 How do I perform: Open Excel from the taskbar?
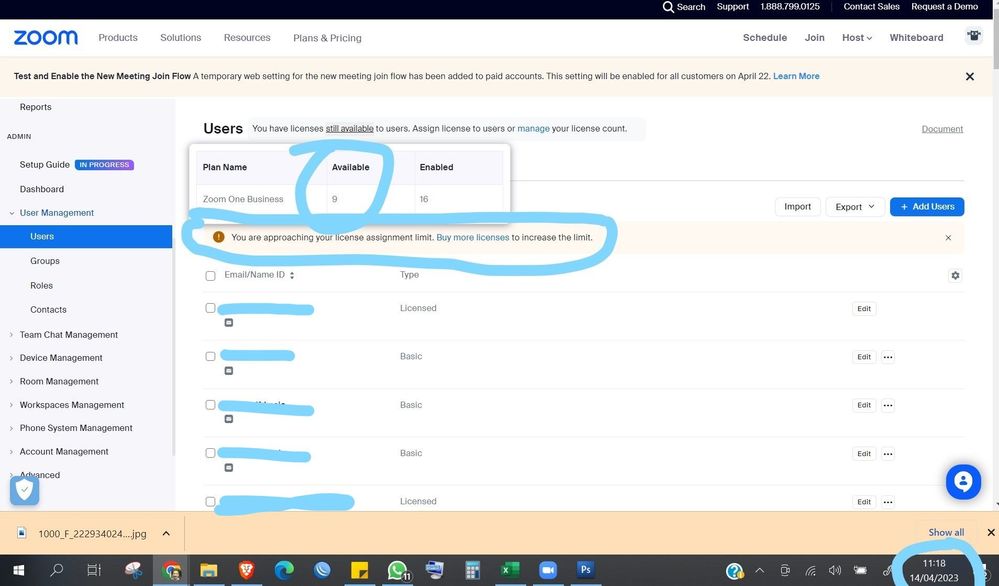(510, 569)
